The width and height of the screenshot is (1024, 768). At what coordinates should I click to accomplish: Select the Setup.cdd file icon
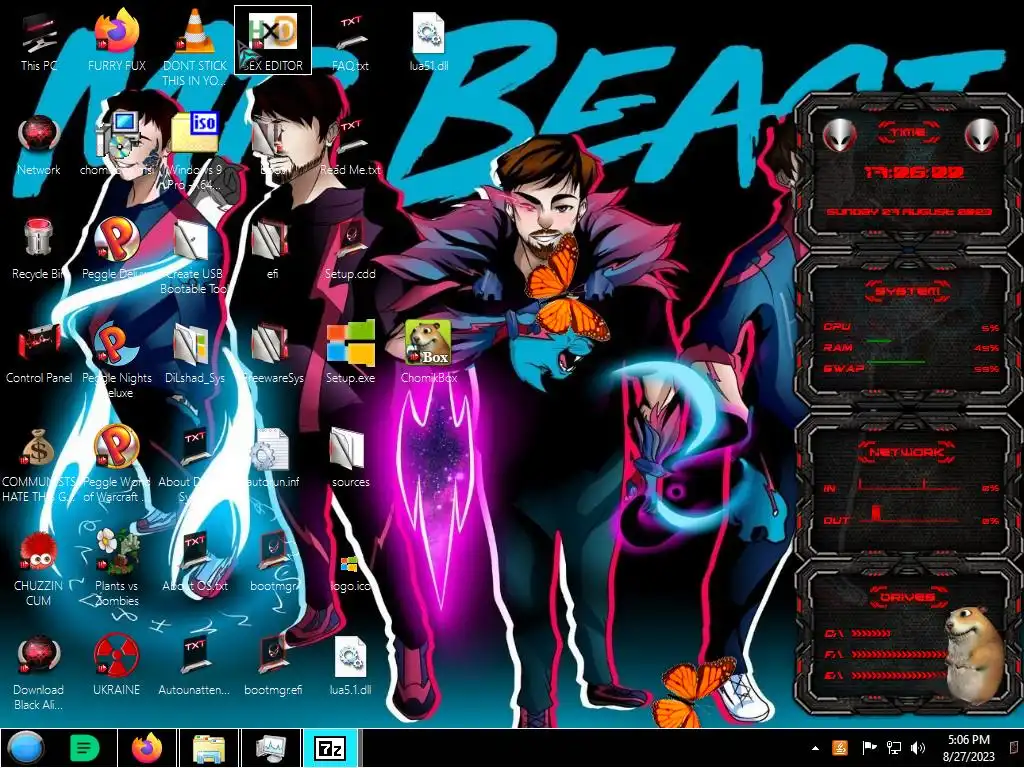(350, 249)
